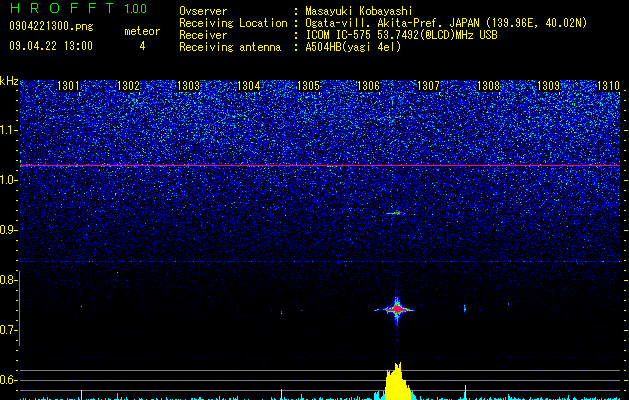Click the file name 0904221300.png
Image resolution: width=629 pixels, height=400 pixels.
tap(51, 26)
